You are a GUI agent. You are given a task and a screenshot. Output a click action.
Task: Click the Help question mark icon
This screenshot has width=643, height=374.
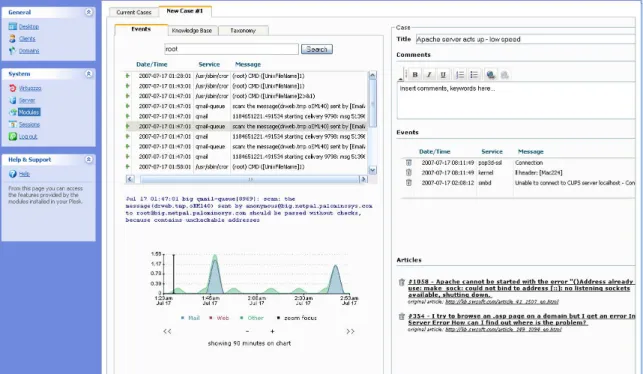tap(13, 174)
